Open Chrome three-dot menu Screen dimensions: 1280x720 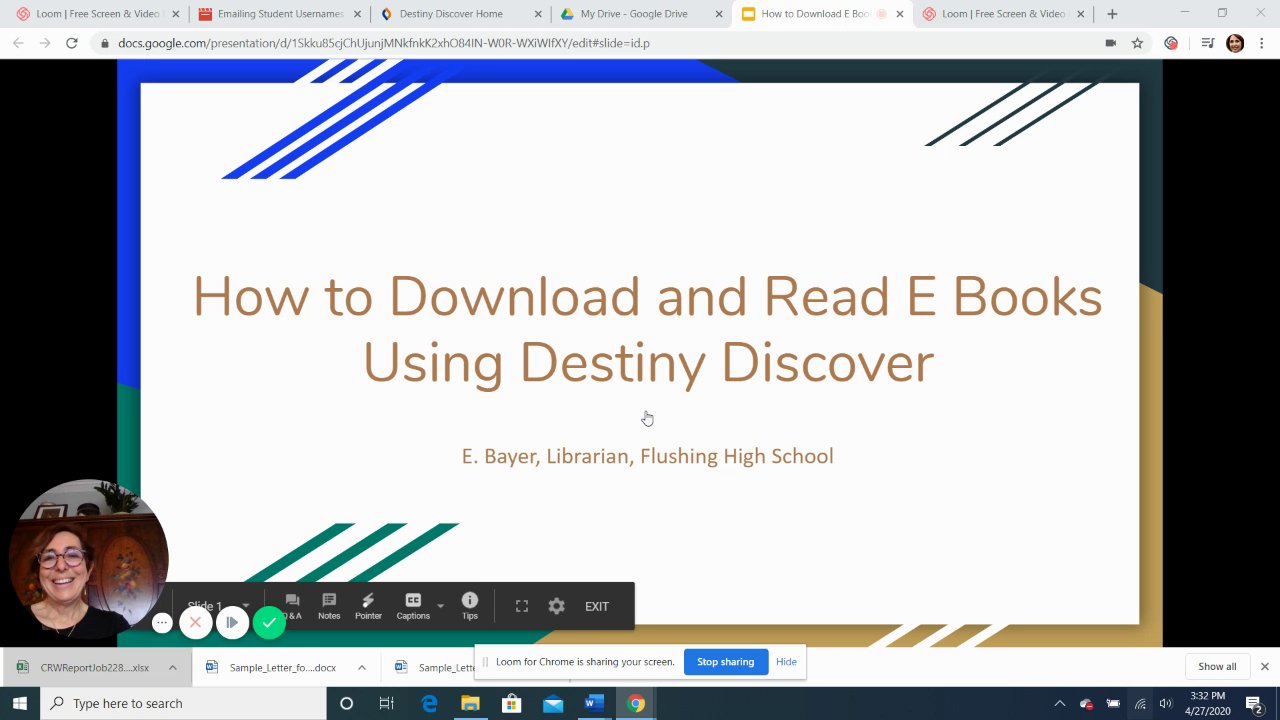[1262, 43]
